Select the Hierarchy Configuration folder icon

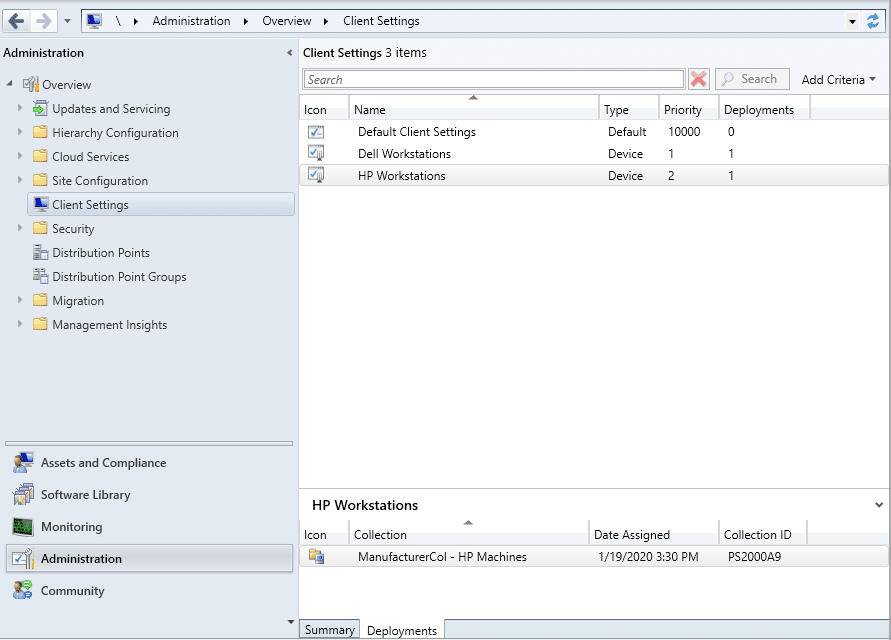(39, 132)
